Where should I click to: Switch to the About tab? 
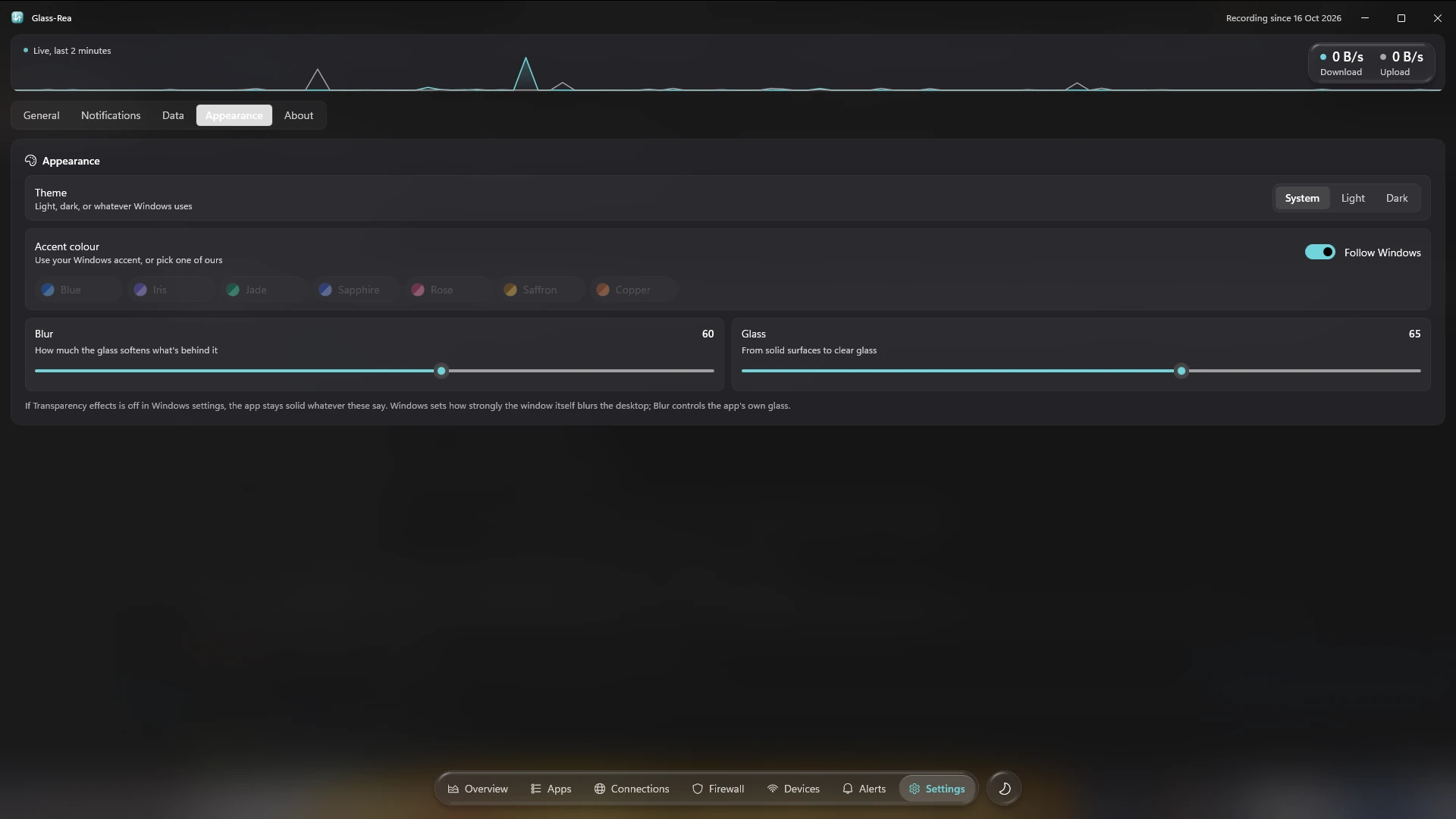(299, 115)
